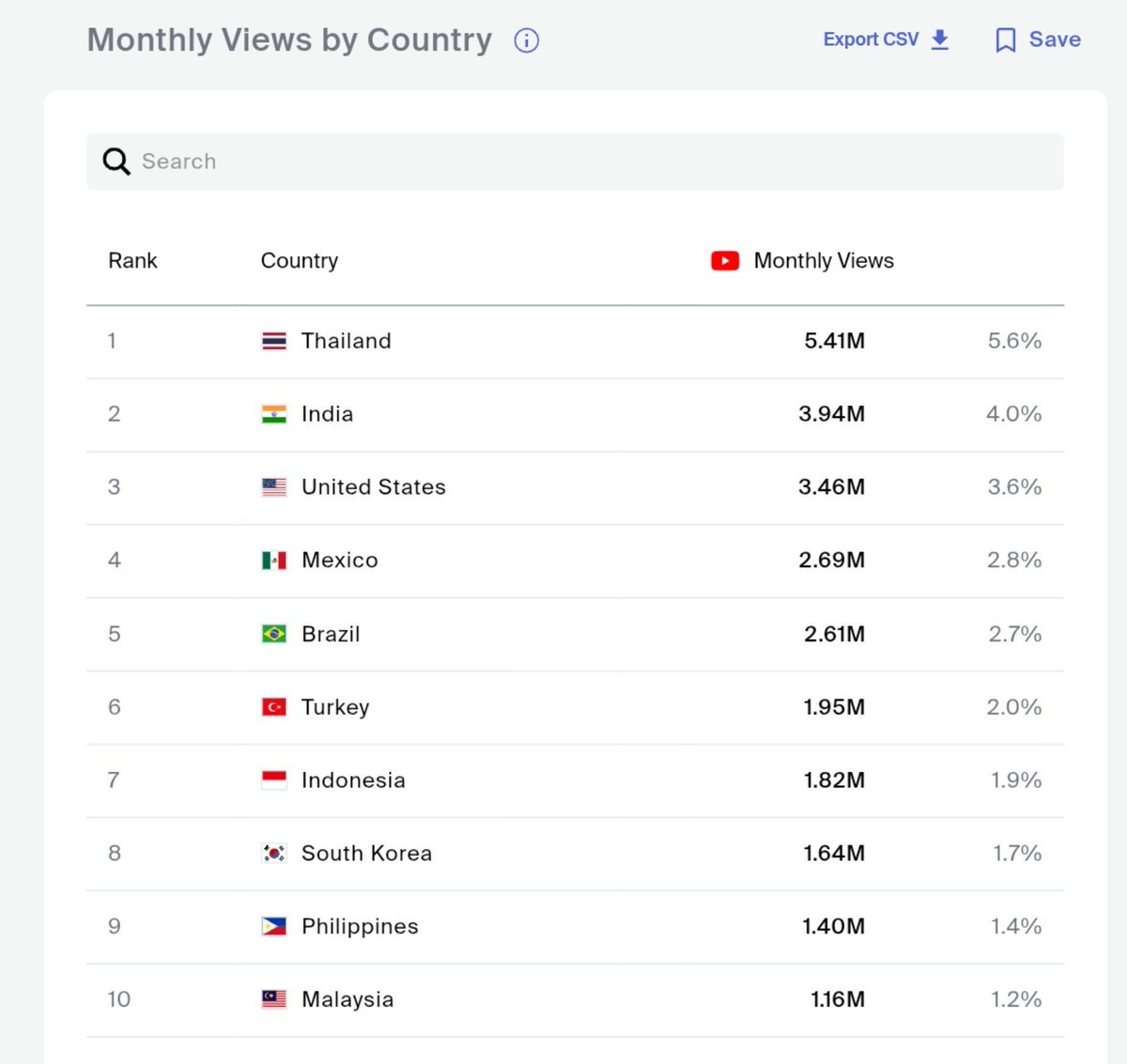Click the 1.9% share for Indonesia
The height and width of the screenshot is (1064, 1127).
click(x=1016, y=780)
